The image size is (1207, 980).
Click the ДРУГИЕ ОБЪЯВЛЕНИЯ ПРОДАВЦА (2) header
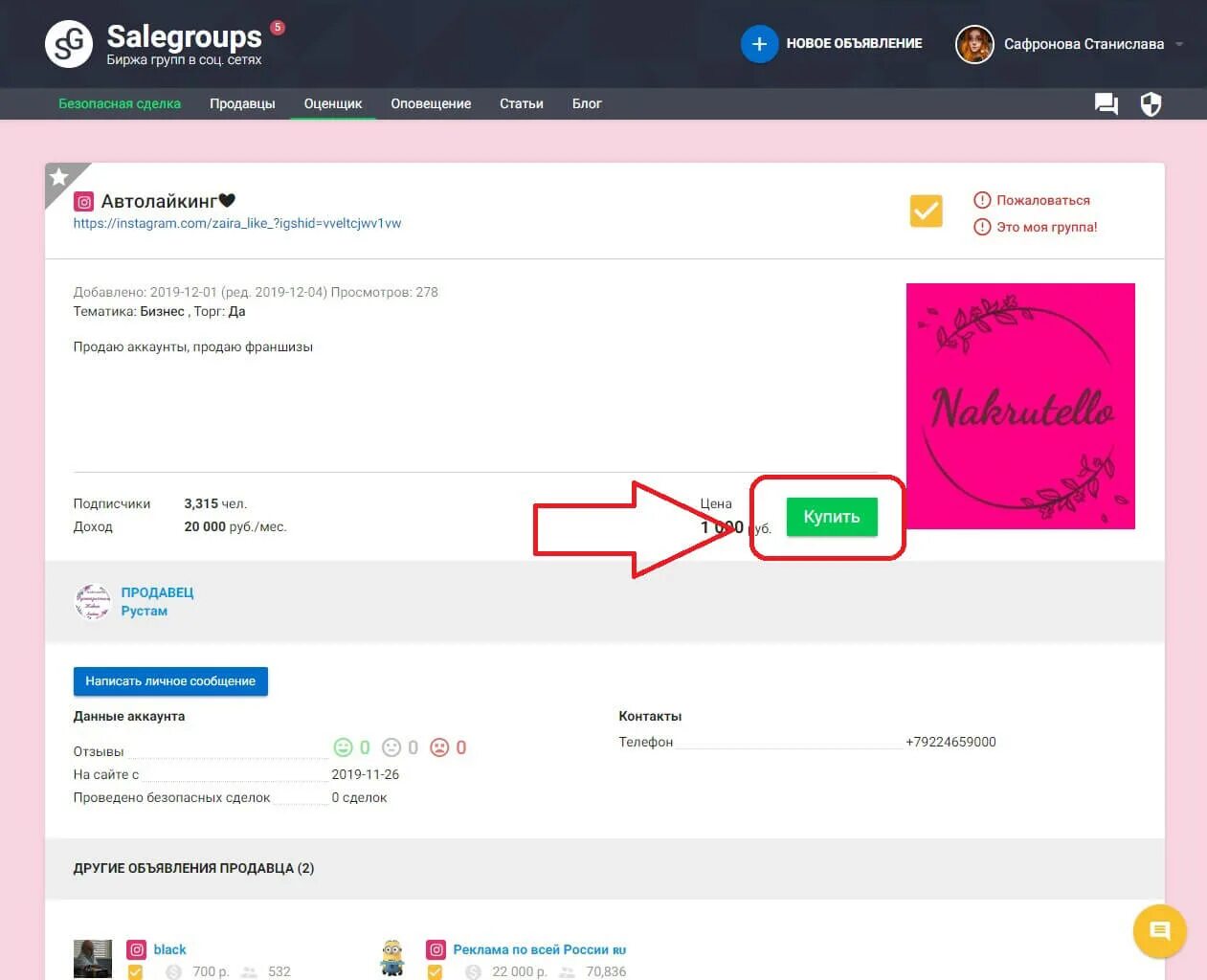click(x=193, y=868)
